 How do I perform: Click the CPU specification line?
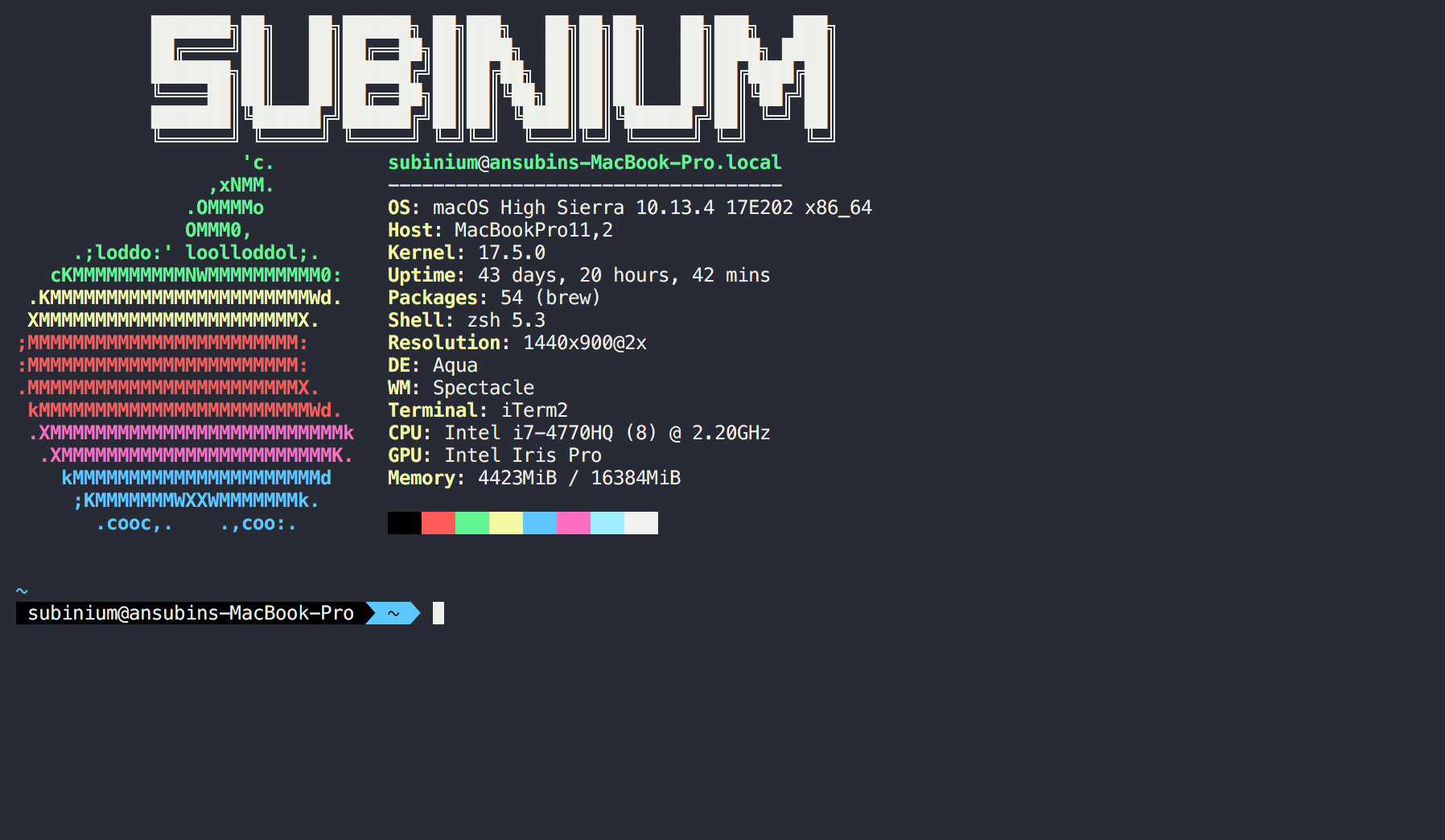pyautogui.click(x=579, y=432)
